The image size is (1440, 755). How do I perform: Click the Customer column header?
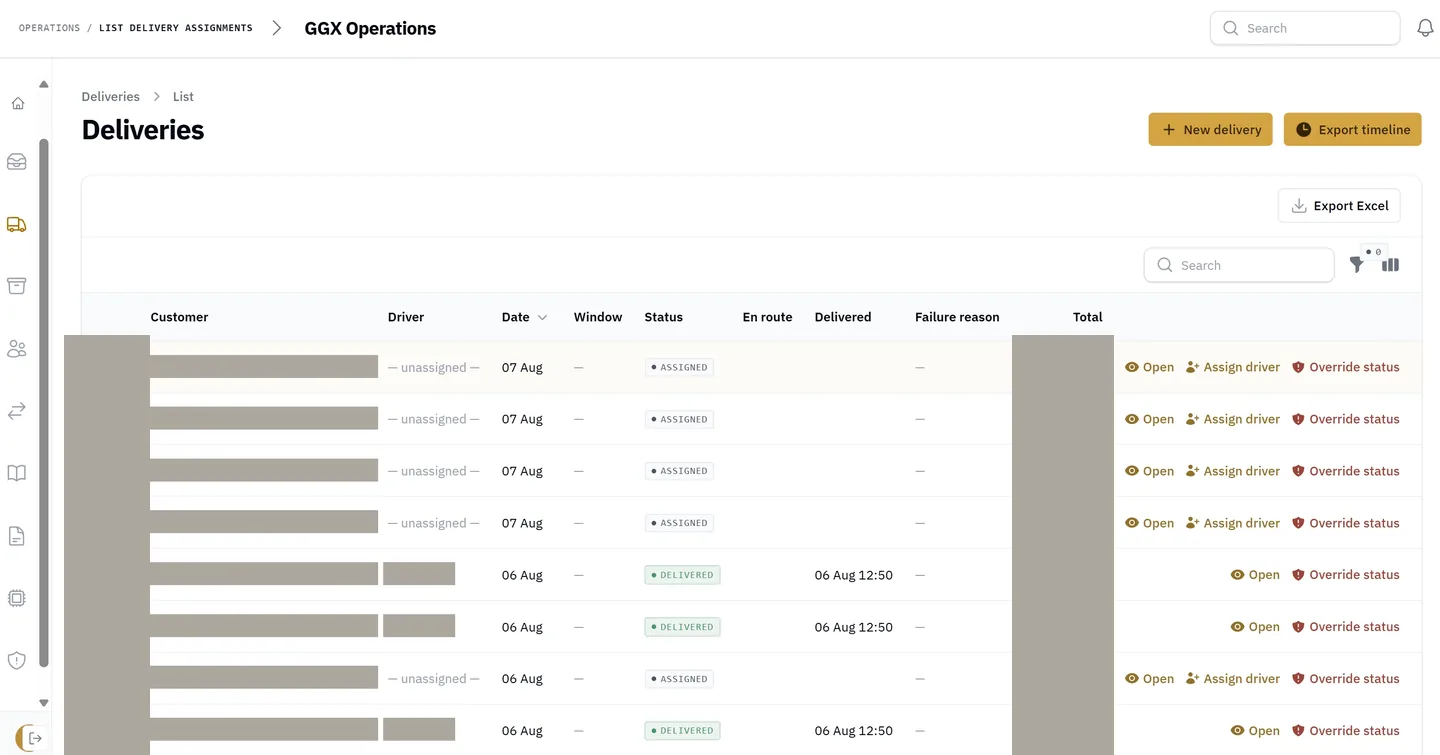click(179, 317)
